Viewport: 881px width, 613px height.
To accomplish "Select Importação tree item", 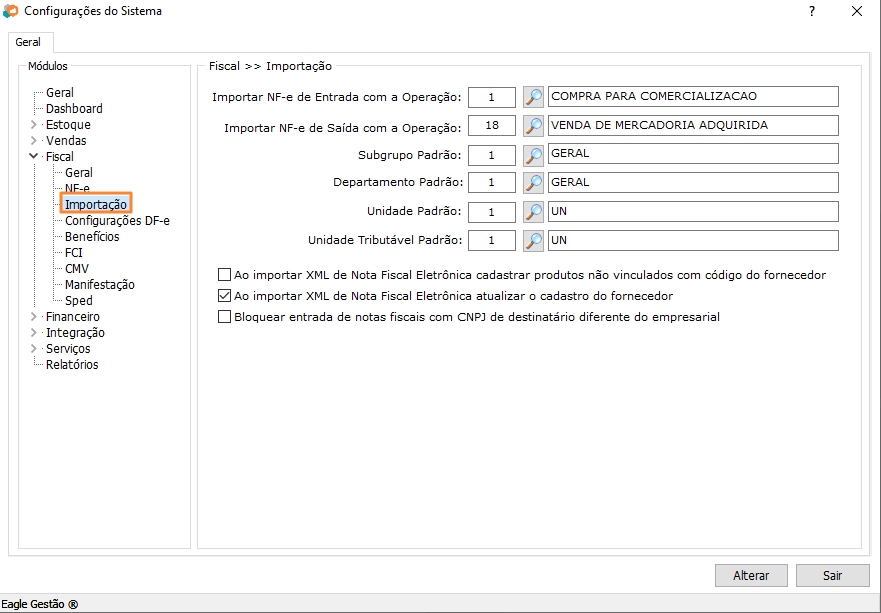I will point(96,204).
